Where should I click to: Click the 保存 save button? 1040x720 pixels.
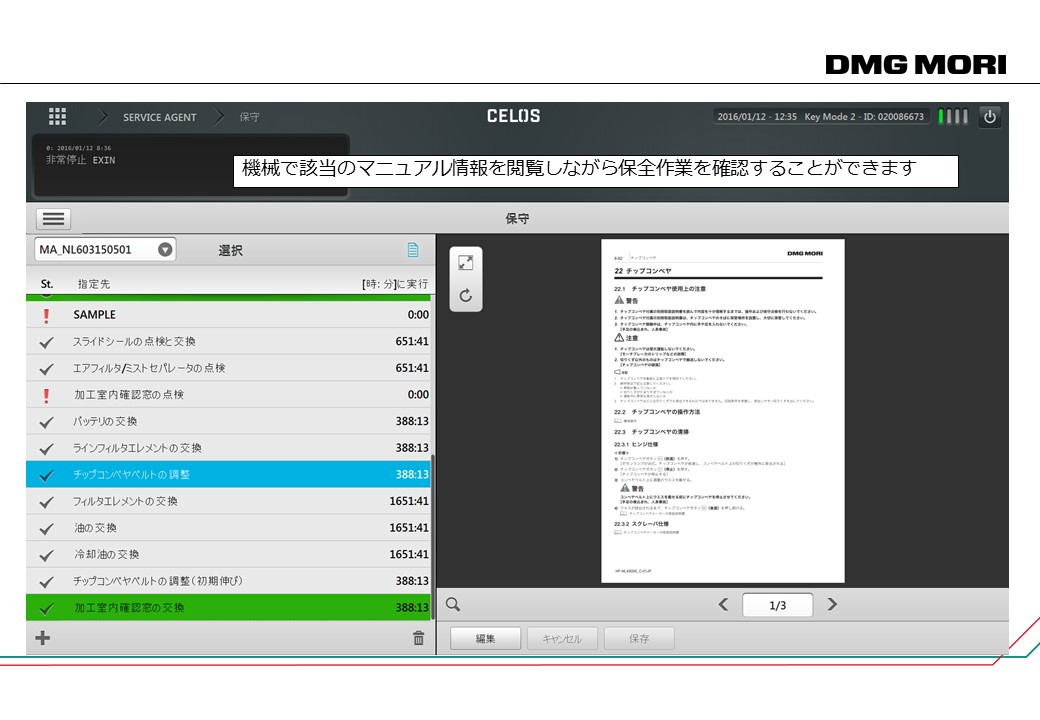coord(639,638)
